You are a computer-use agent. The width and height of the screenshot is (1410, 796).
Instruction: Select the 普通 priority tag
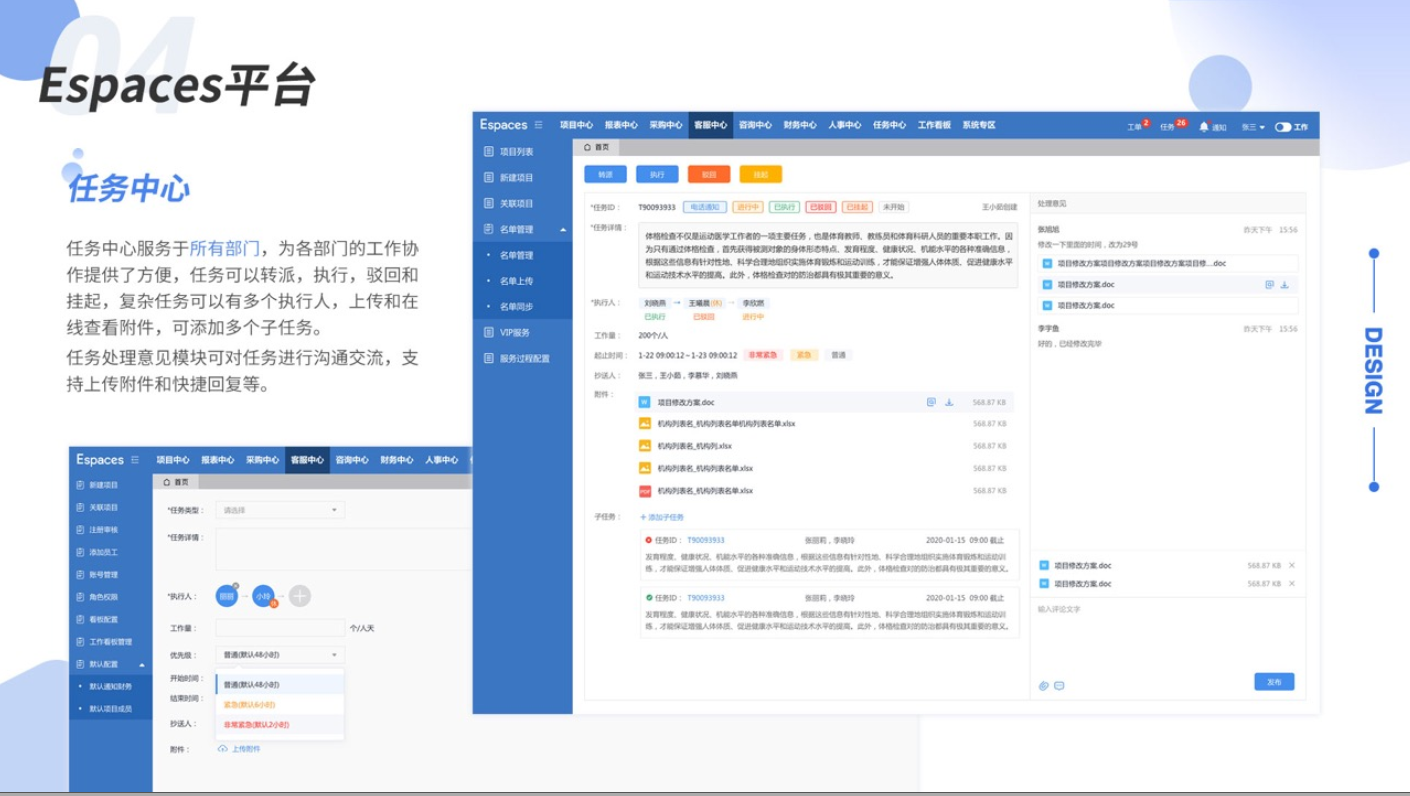click(x=838, y=355)
